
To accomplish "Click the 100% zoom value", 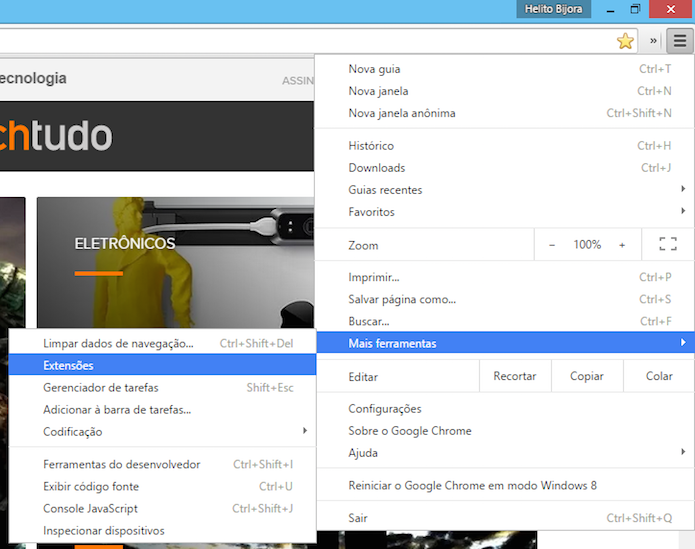I will click(587, 245).
